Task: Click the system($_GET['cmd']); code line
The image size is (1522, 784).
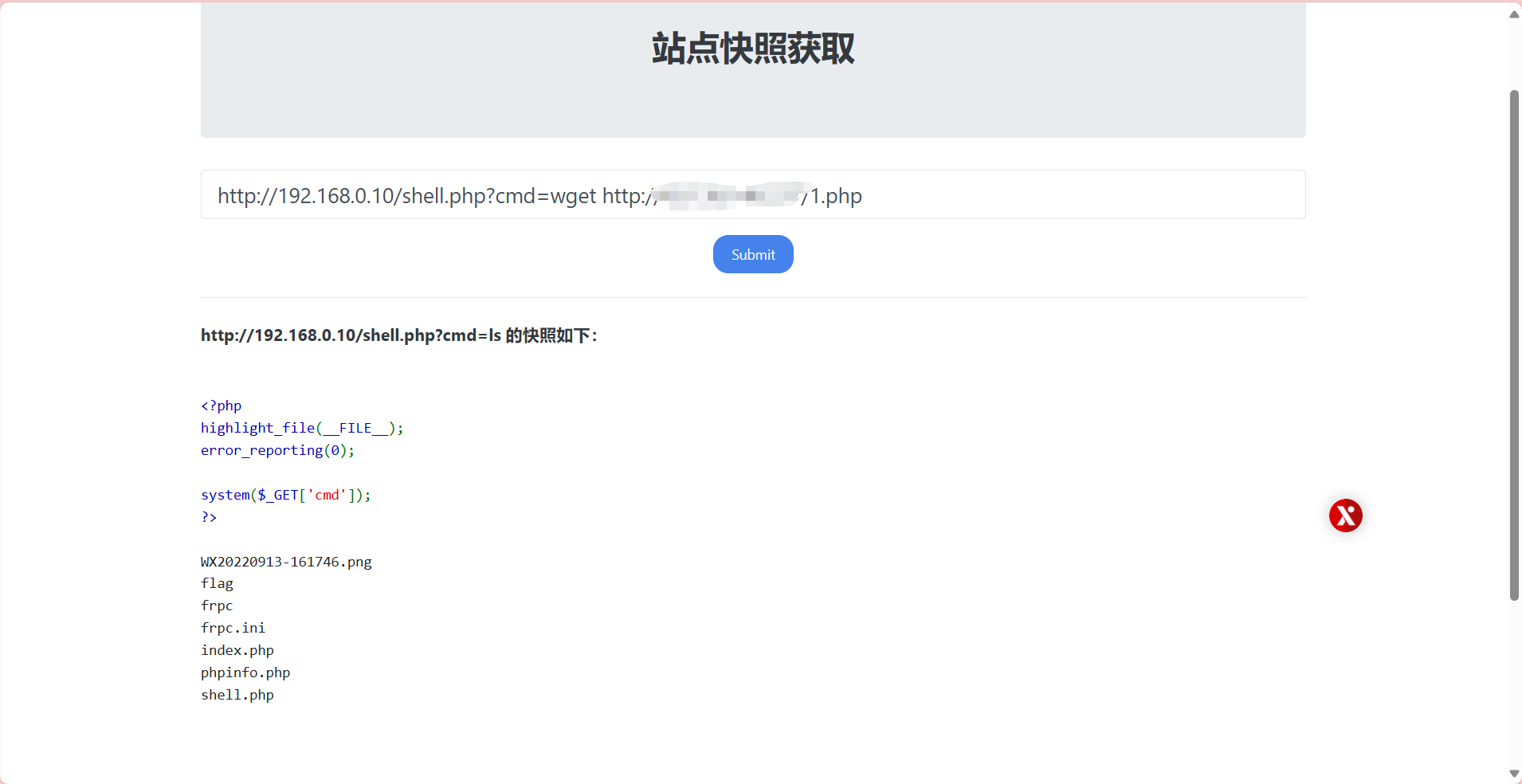Action: click(286, 495)
